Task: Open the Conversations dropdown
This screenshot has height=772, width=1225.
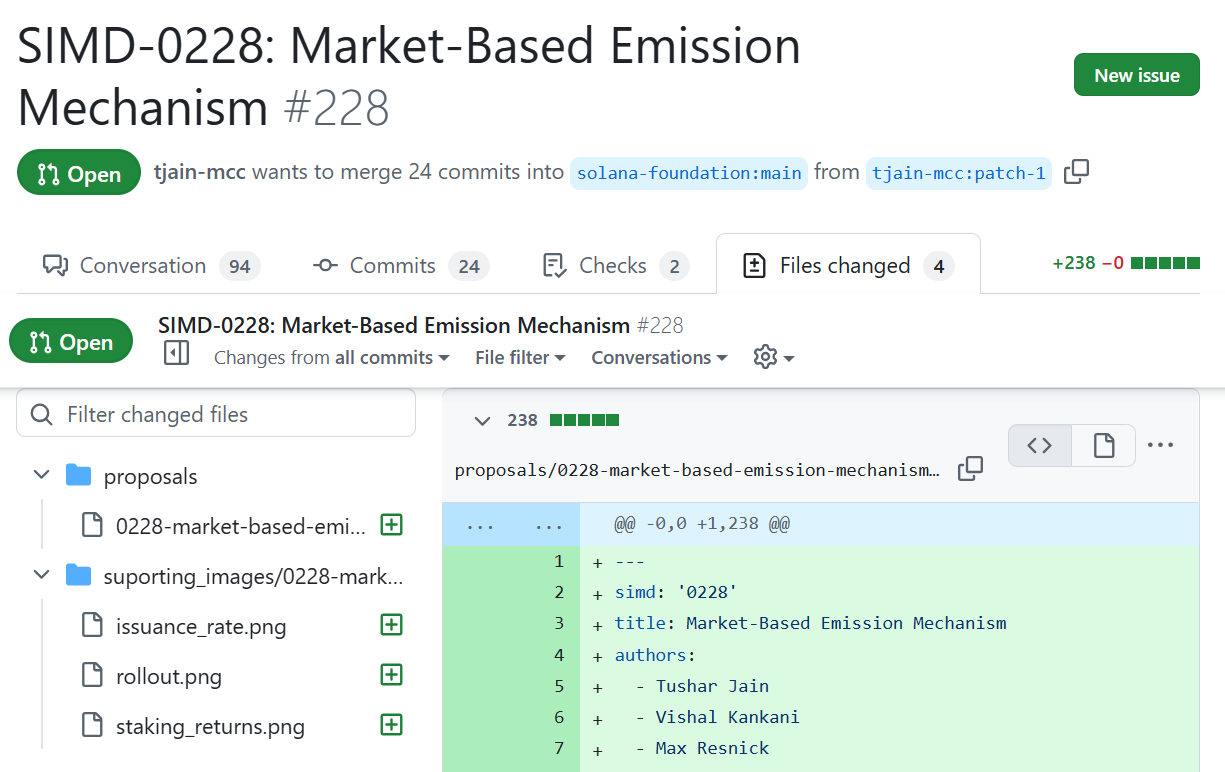Action: [658, 357]
